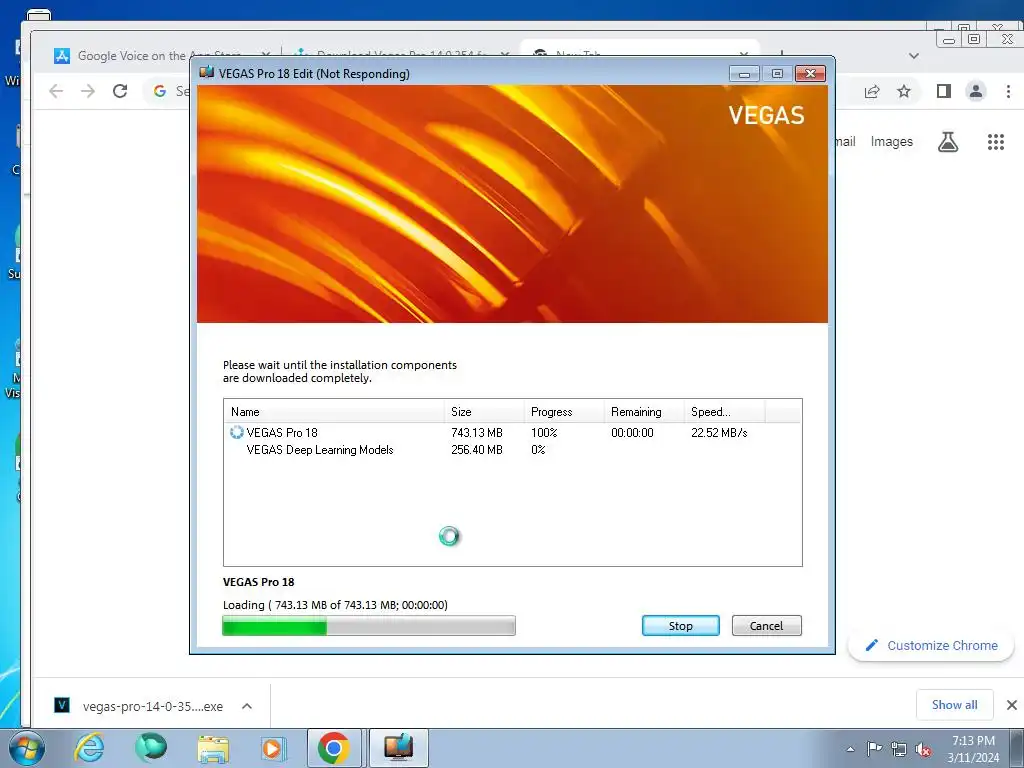Click the Speed column header
The image size is (1024, 768).
(724, 411)
